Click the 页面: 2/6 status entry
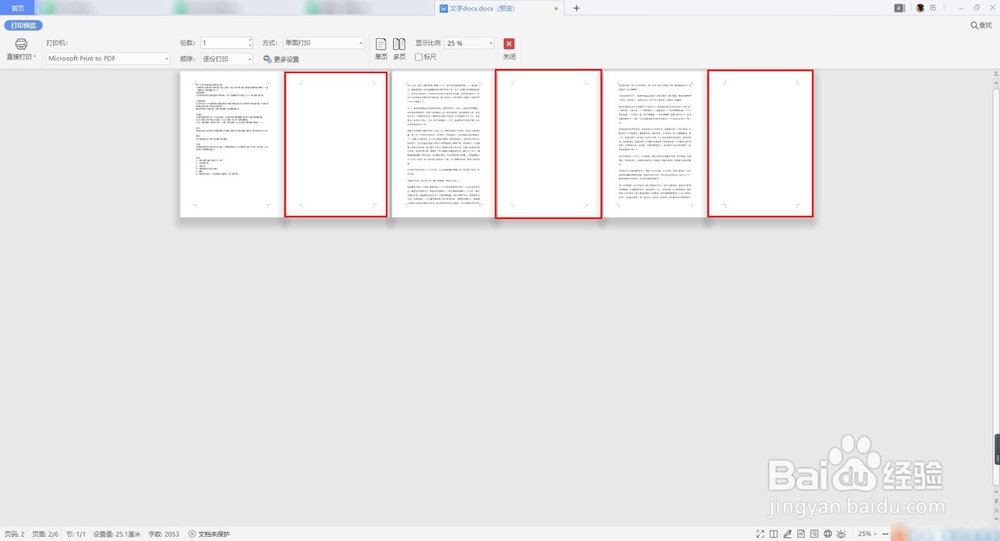 (x=45, y=534)
